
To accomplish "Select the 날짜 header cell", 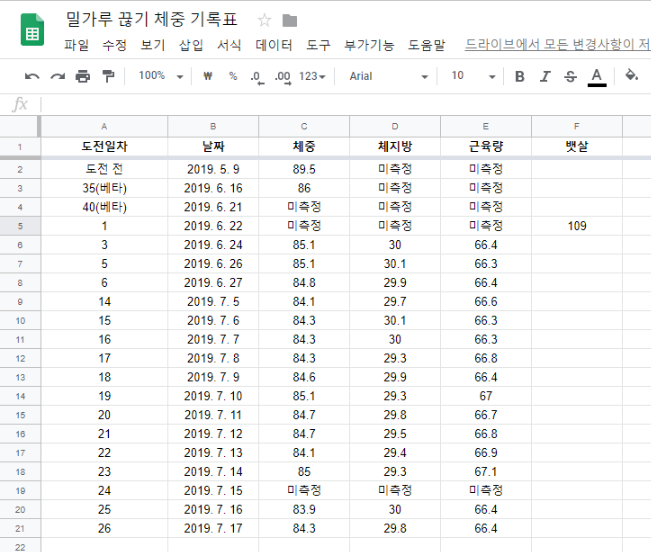I will tap(213, 147).
